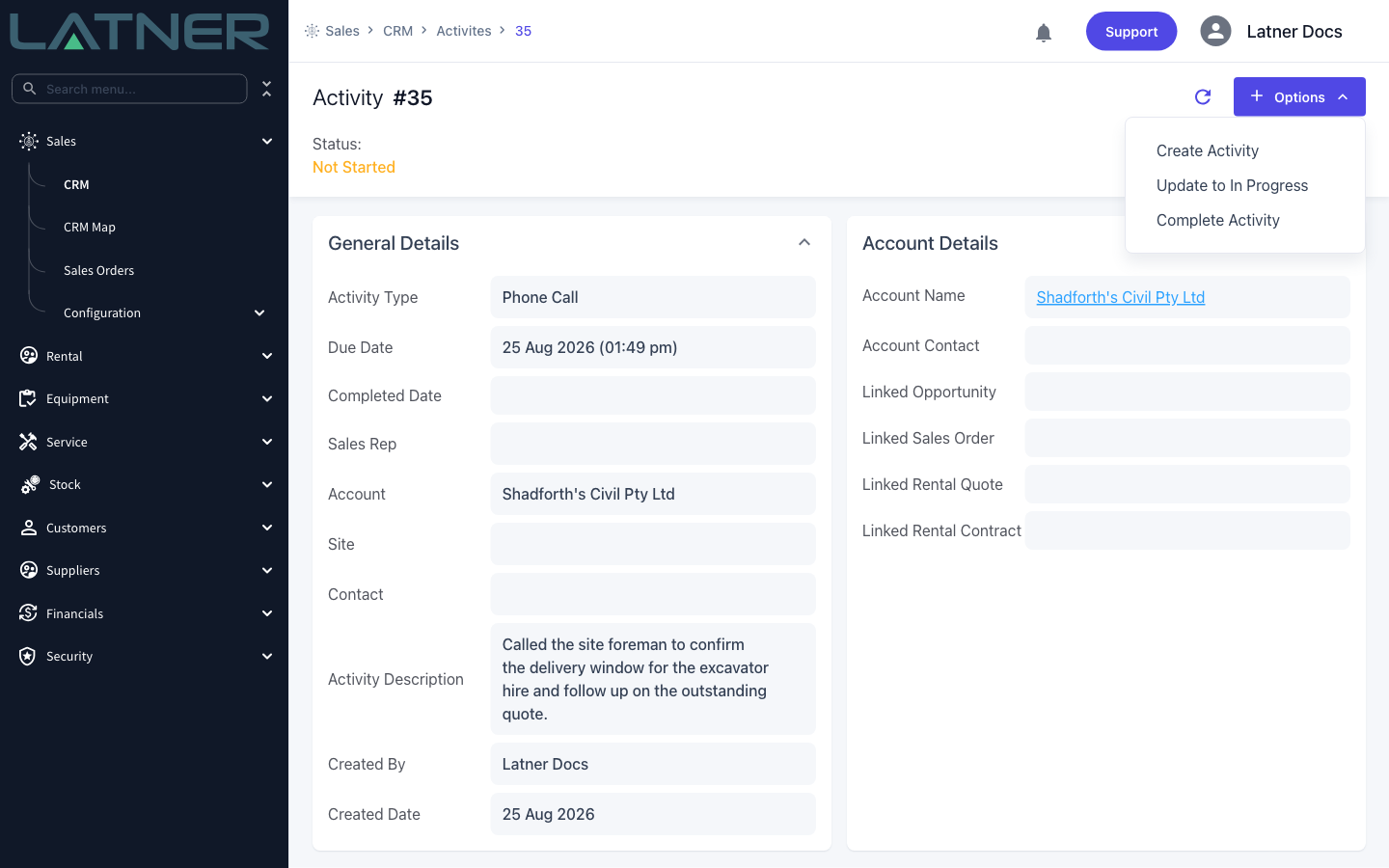Click into the Search menu field

[129, 89]
